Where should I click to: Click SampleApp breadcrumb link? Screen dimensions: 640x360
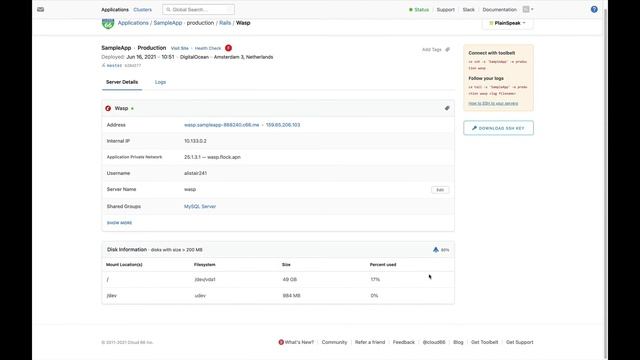[x=168, y=23]
